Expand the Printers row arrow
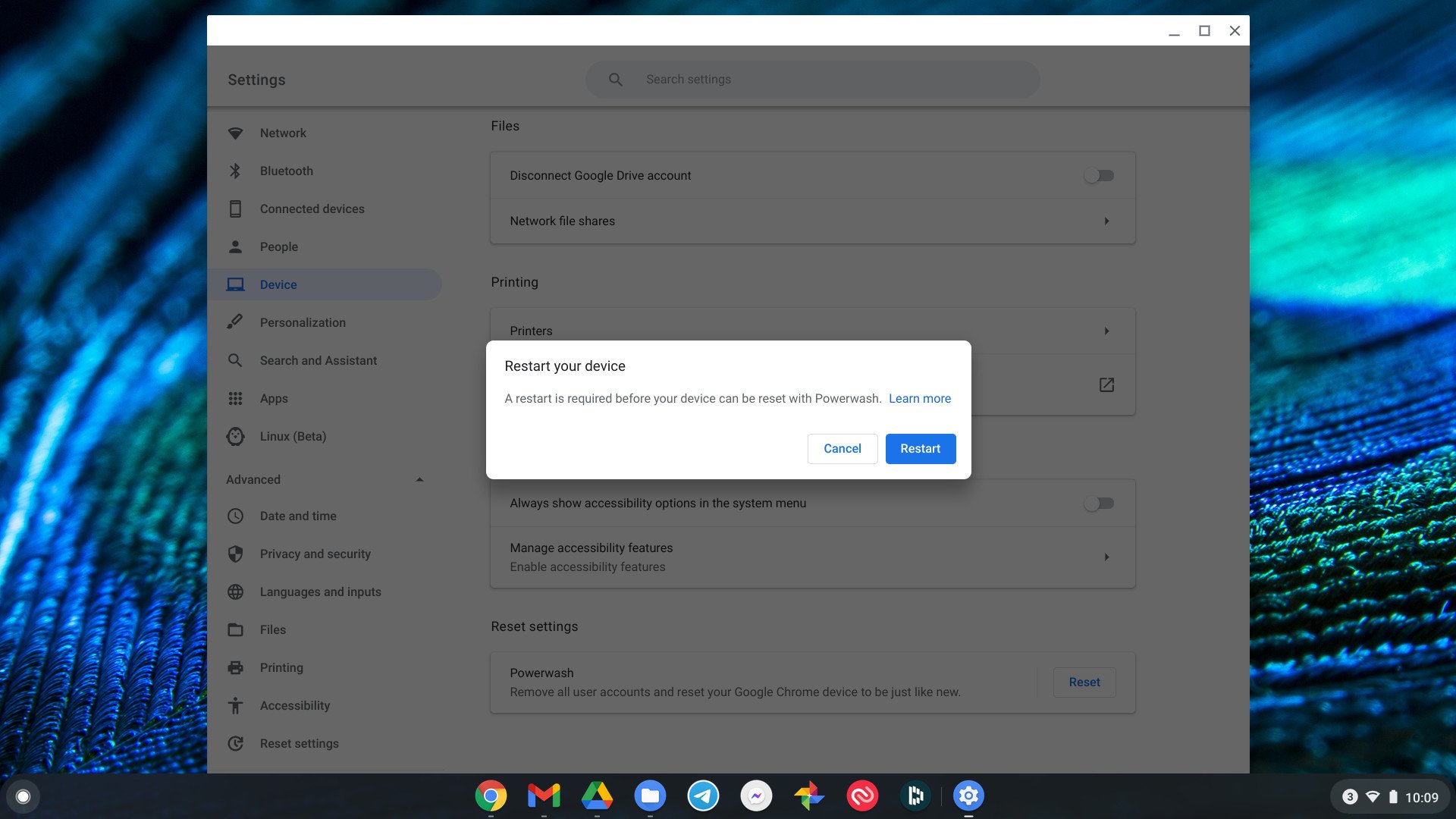This screenshot has width=1456, height=819. [1106, 331]
